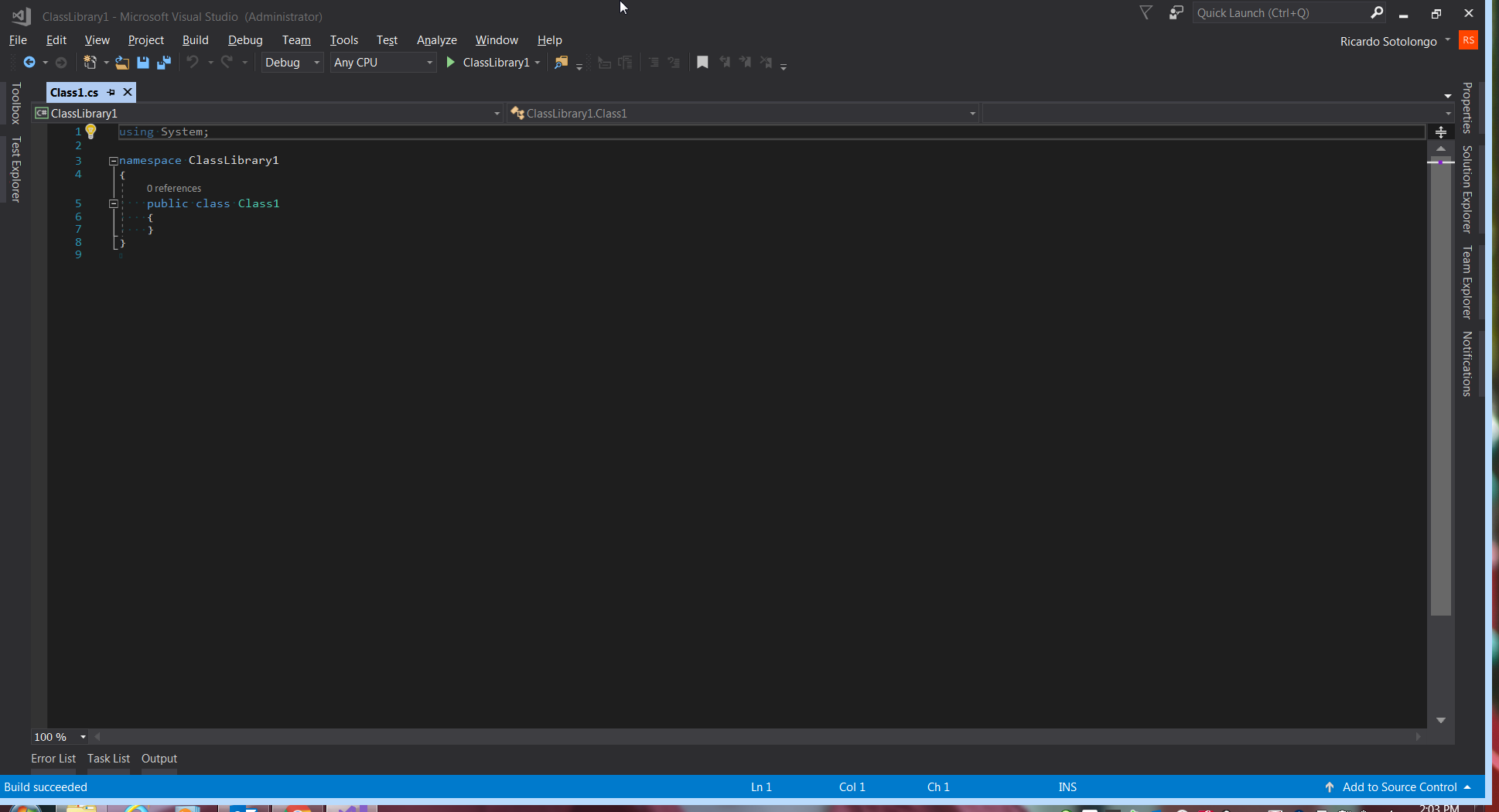This screenshot has width=1499, height=812.
Task: Click the editor split window handle
Action: click(1440, 132)
